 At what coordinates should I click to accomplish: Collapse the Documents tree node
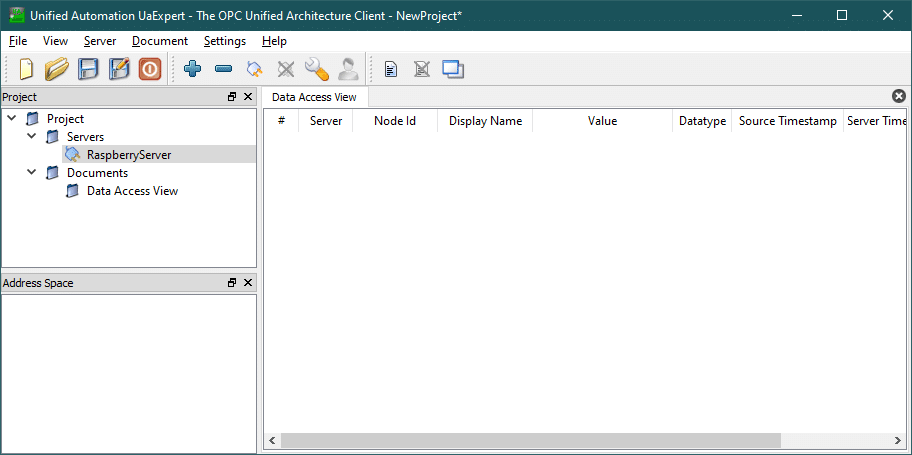pyautogui.click(x=32, y=173)
